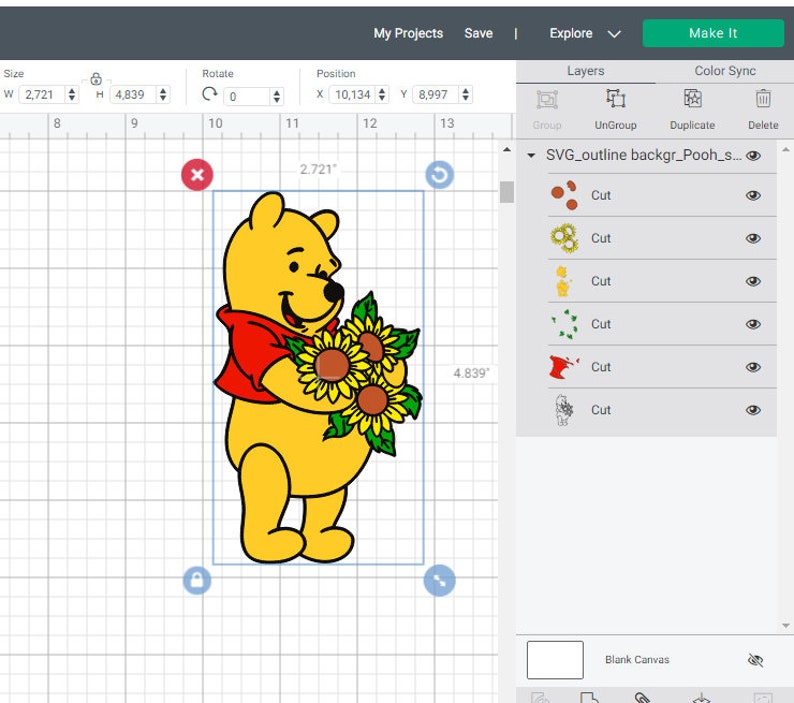Click the X position input field
This screenshot has height=703, width=794.
(353, 95)
